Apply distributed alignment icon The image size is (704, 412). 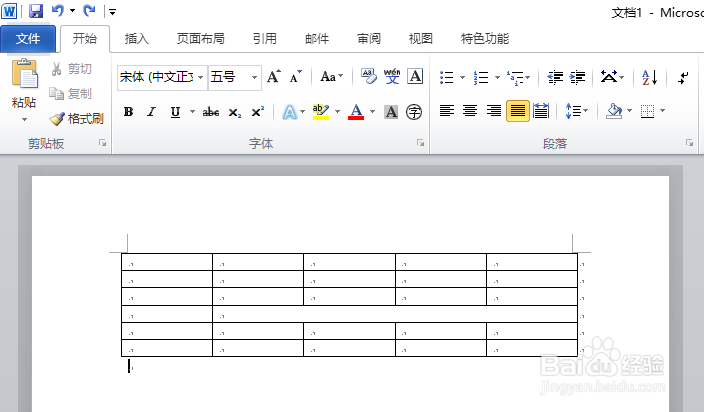pos(541,111)
